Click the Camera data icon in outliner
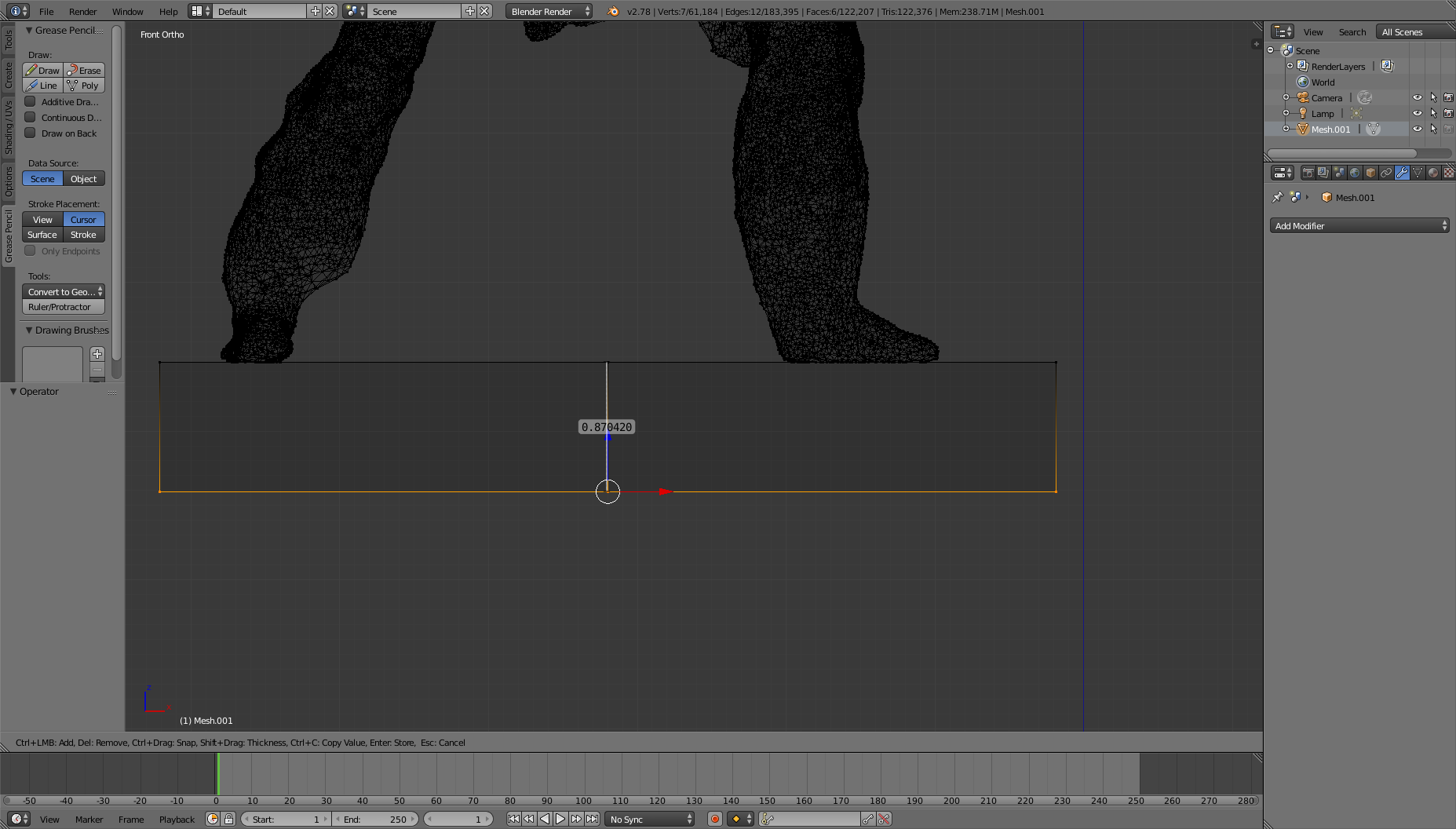Image resolution: width=1456 pixels, height=829 pixels. click(x=1365, y=97)
